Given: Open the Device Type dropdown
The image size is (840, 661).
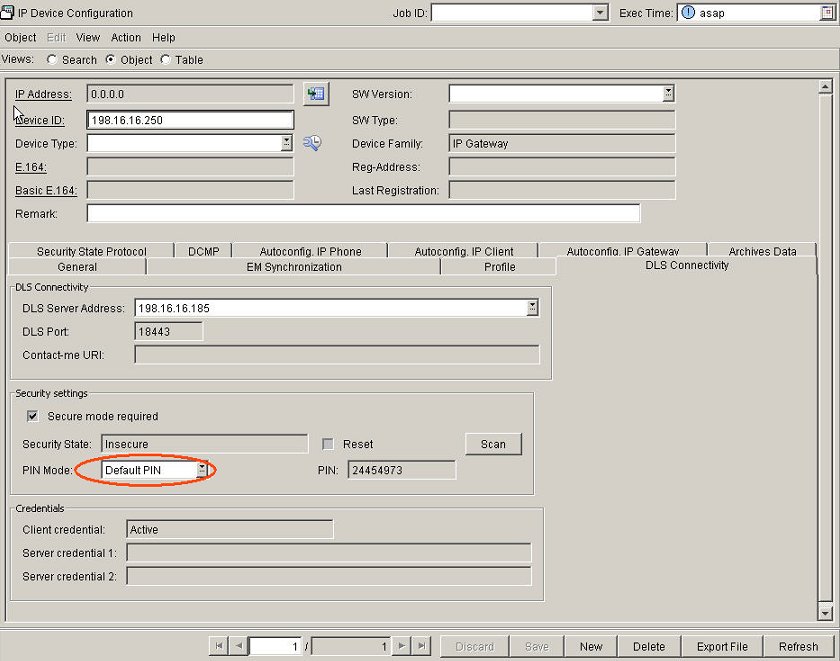Looking at the screenshot, I should pos(287,142).
